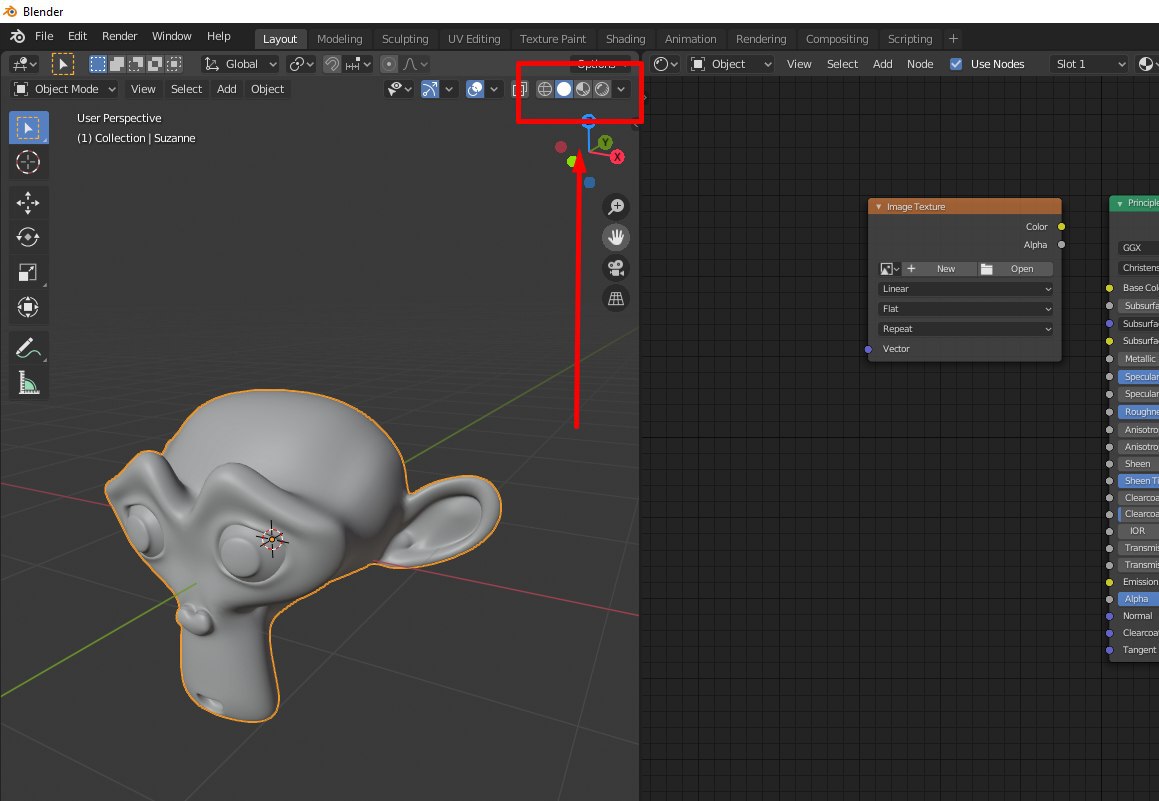Click New image button in Image Texture node
This screenshot has width=1159, height=801.
coord(939,269)
